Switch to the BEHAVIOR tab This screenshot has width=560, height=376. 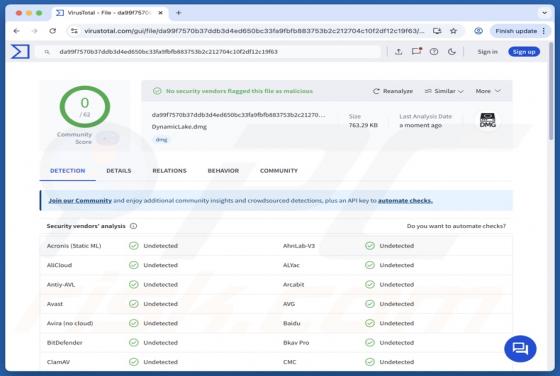223,171
